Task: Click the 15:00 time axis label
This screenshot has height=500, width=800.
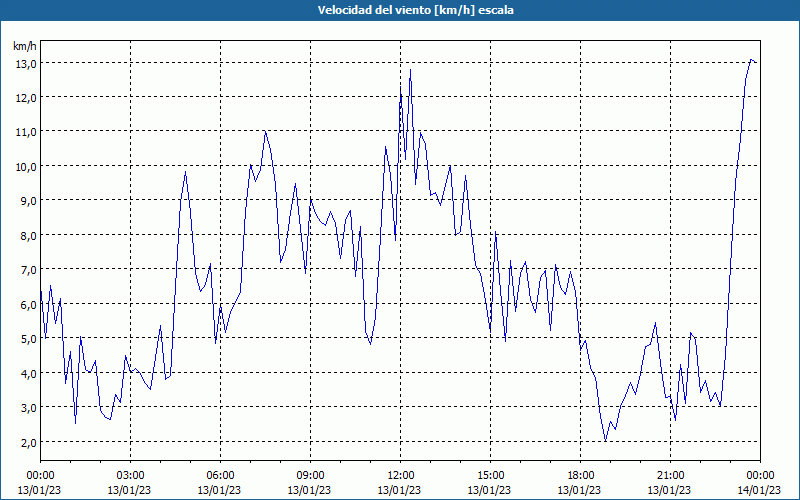Action: click(x=490, y=476)
